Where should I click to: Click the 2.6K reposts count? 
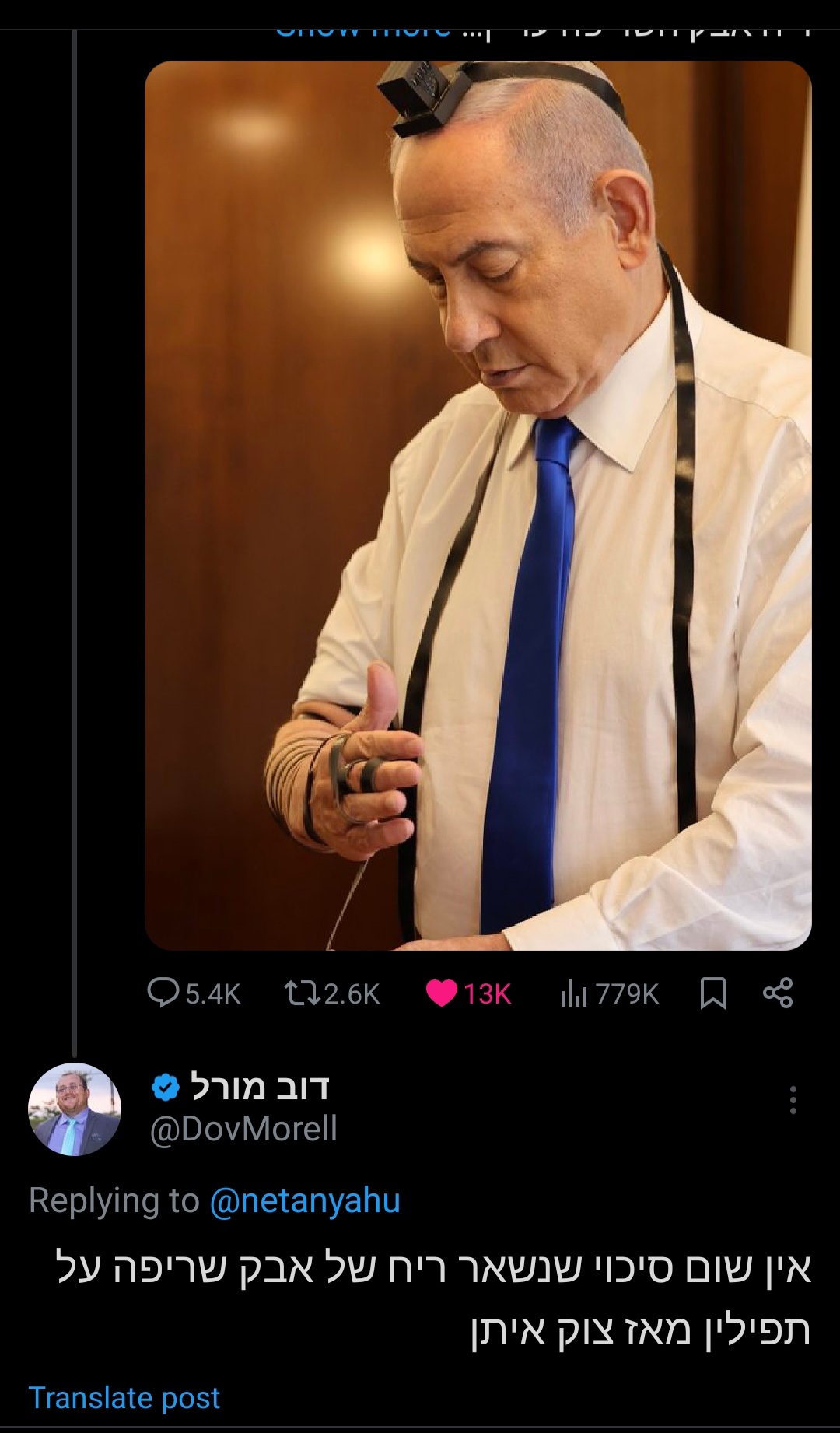click(352, 993)
